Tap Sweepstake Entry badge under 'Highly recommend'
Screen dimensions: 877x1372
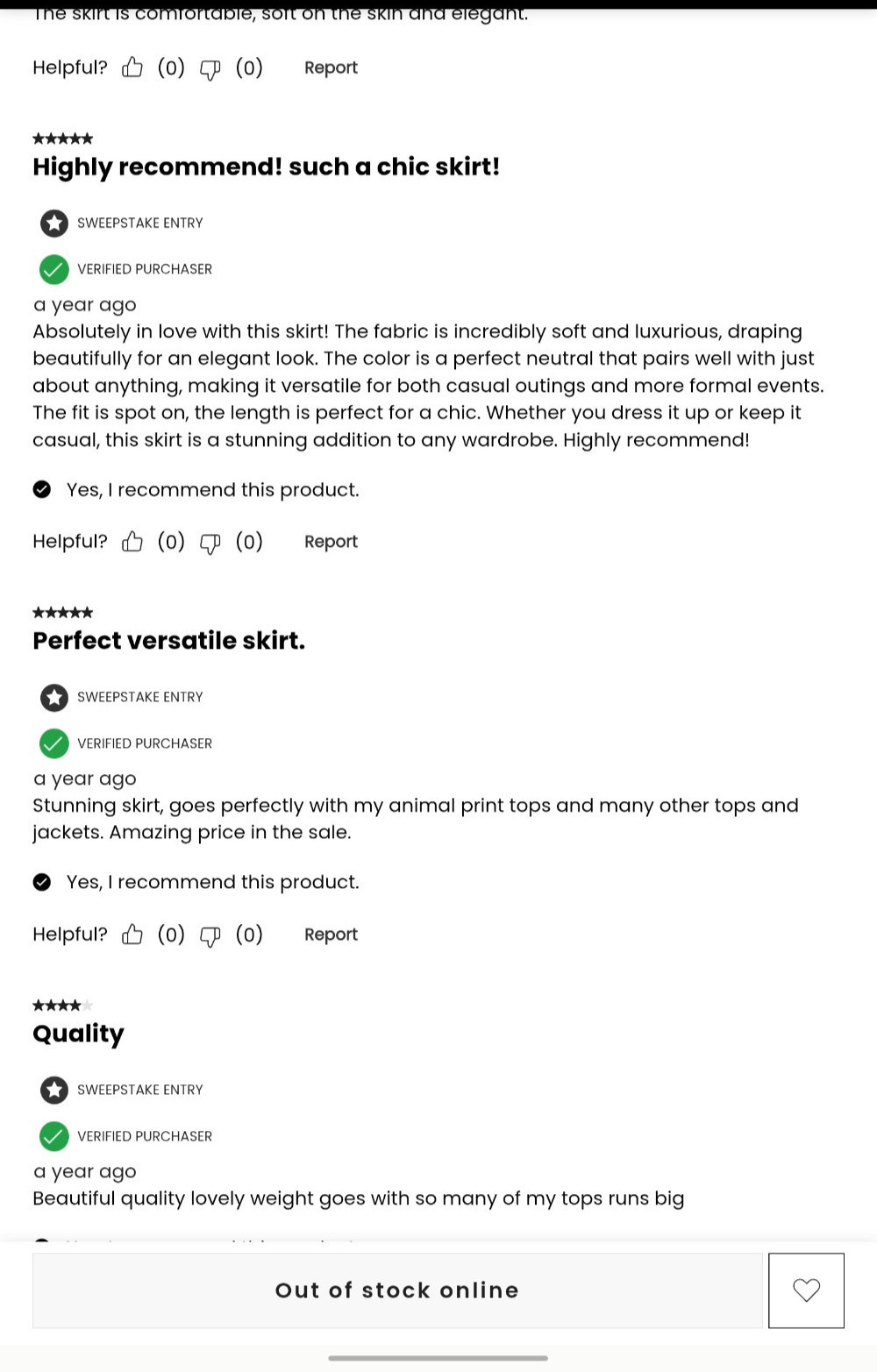click(54, 223)
